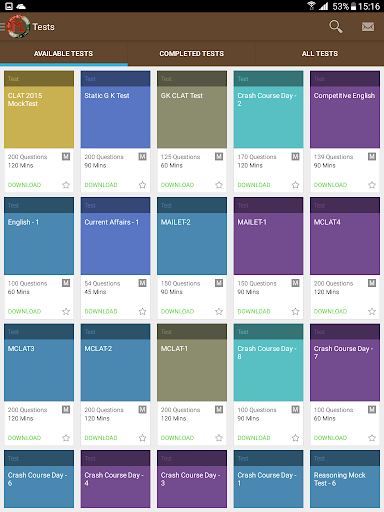This screenshot has height=512, width=384.
Task: Click the M badge on MCLAT4
Action: point(372,283)
